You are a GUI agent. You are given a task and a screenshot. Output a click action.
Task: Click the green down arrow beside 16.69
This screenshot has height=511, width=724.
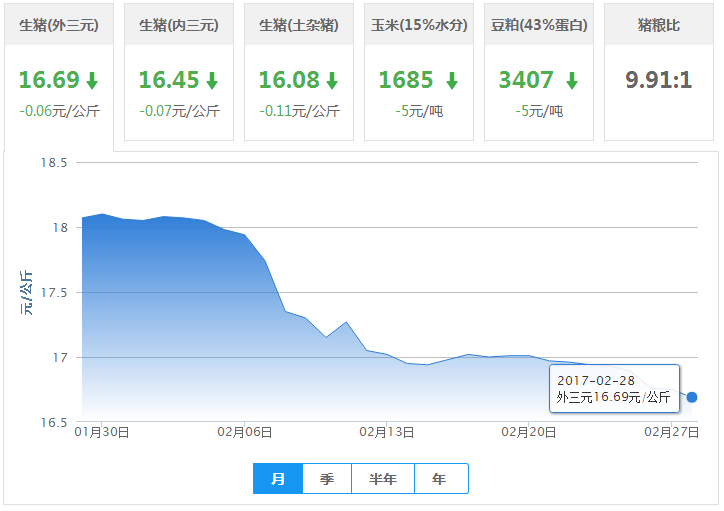click(x=92, y=81)
